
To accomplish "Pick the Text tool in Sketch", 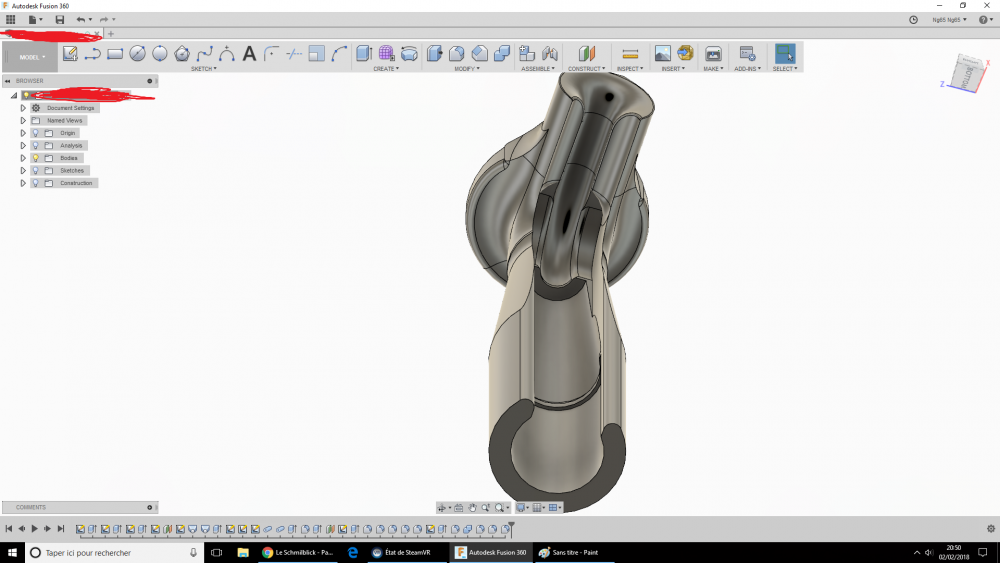I will (x=249, y=54).
